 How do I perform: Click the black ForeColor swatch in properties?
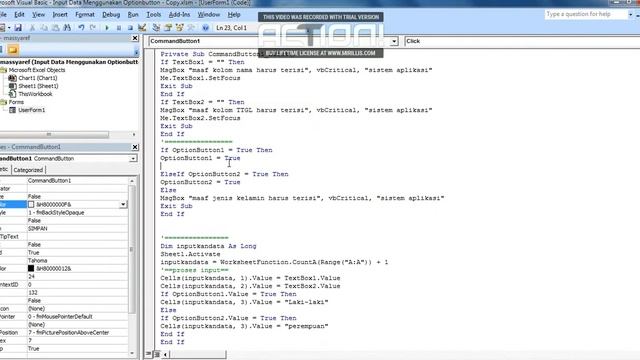click(31, 269)
